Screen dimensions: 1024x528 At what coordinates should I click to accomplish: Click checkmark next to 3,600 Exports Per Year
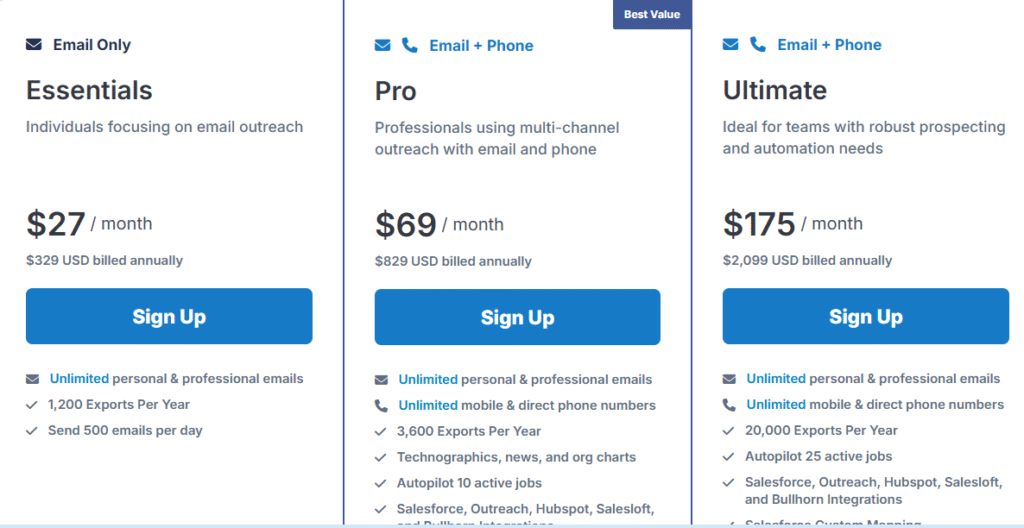pos(381,432)
